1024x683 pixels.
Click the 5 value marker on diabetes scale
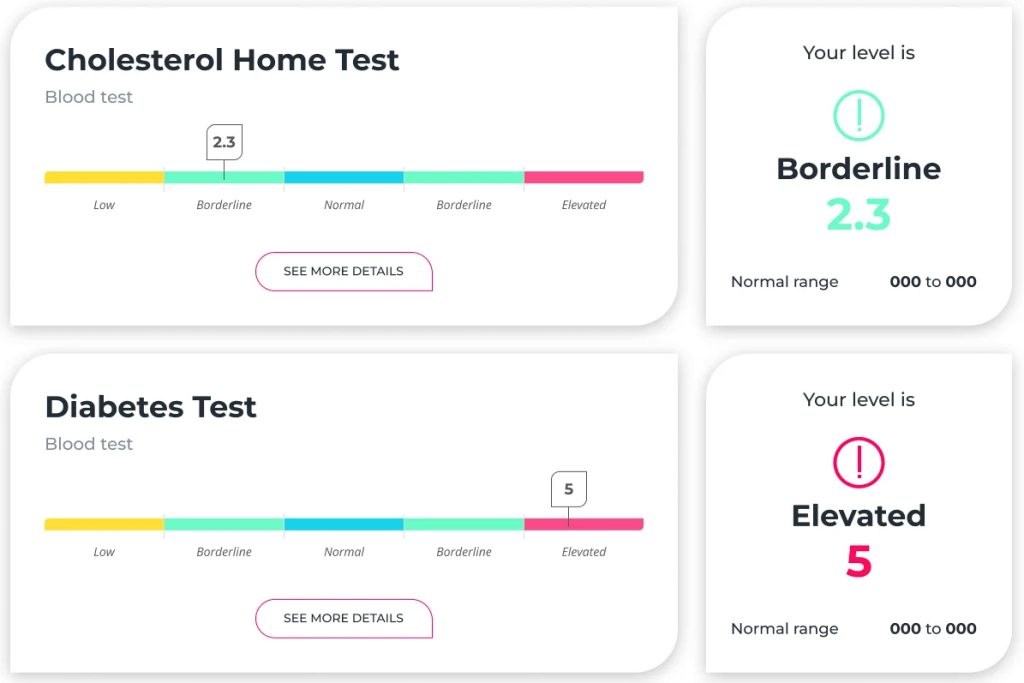click(x=569, y=489)
